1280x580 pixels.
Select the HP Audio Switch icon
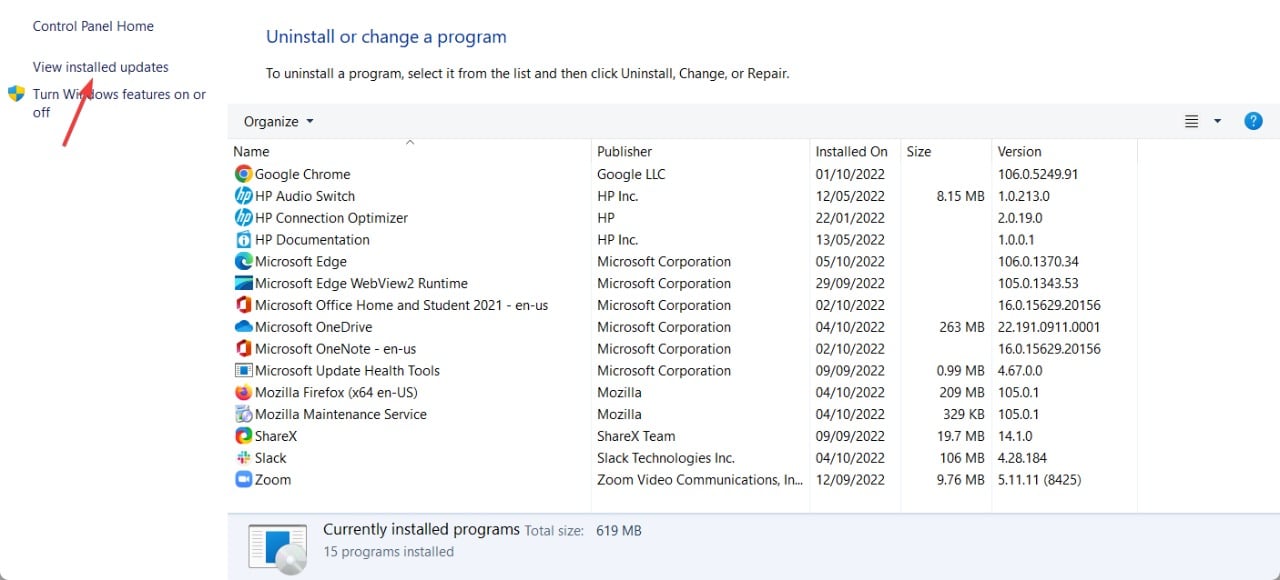pyautogui.click(x=243, y=196)
